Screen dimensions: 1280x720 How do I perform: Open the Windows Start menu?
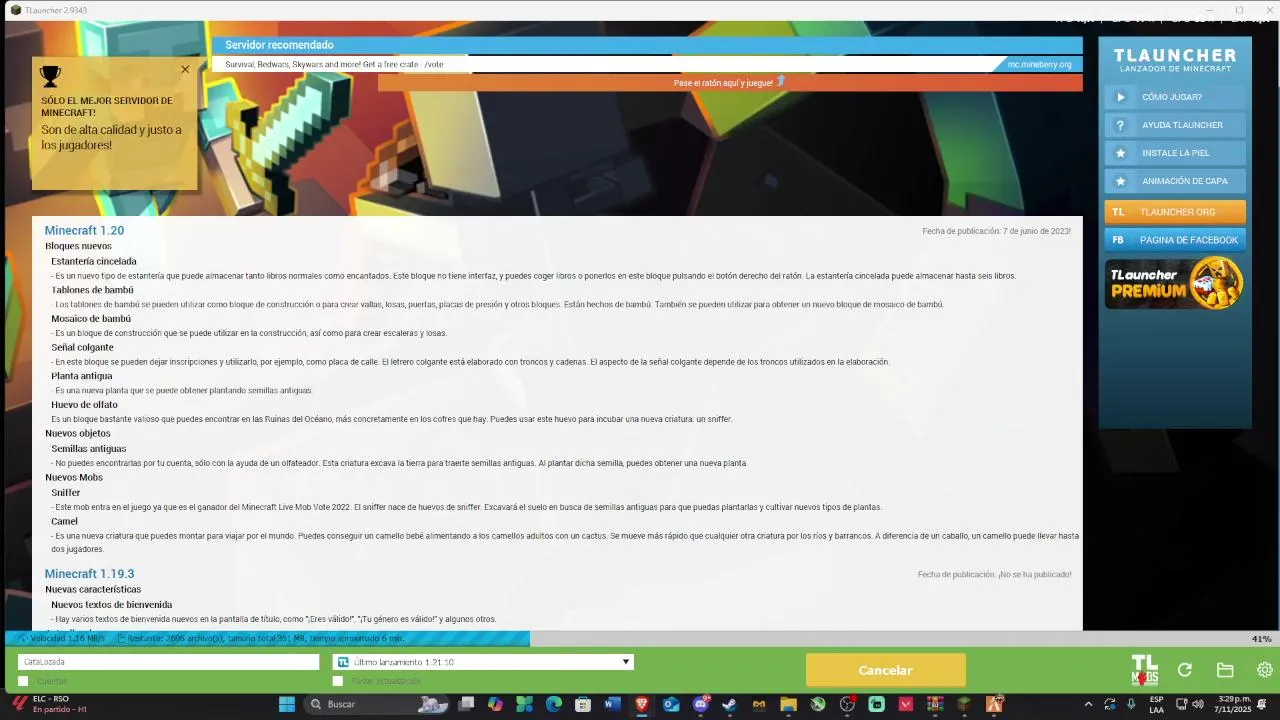(x=287, y=704)
